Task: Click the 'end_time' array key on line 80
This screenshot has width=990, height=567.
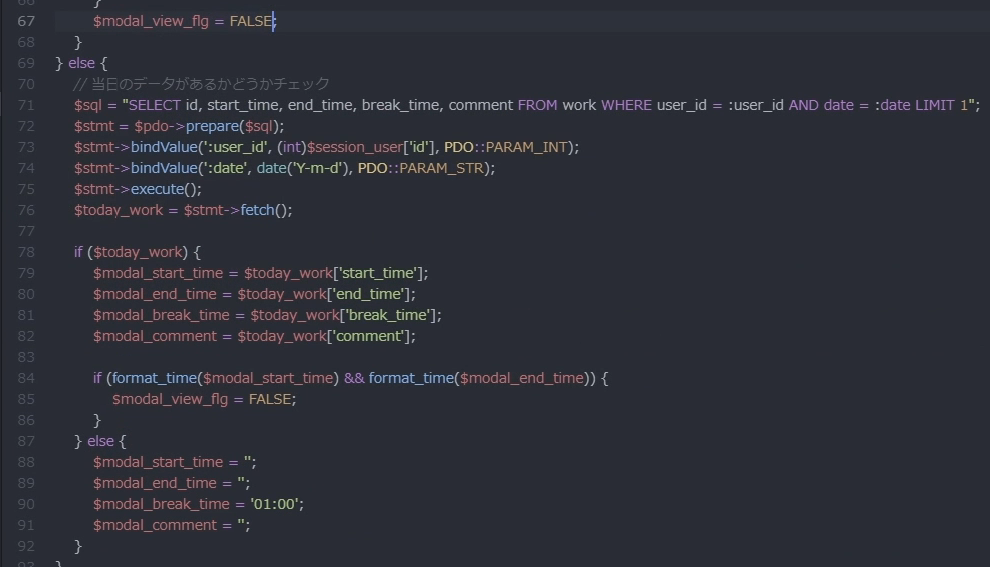Action: click(369, 294)
